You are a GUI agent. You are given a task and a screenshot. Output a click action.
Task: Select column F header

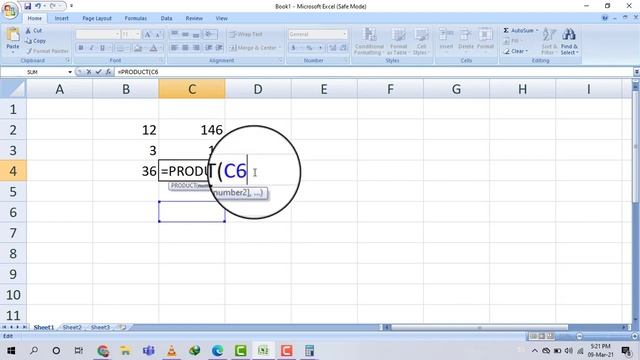pyautogui.click(x=390, y=89)
